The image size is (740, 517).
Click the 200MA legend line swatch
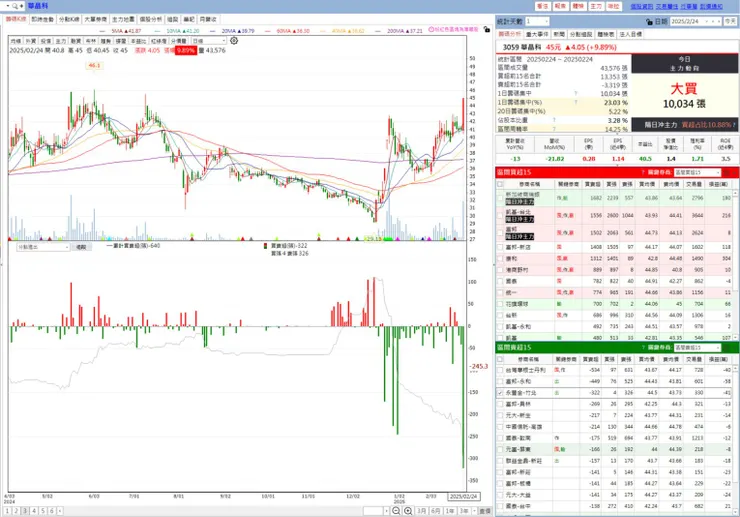click(378, 31)
